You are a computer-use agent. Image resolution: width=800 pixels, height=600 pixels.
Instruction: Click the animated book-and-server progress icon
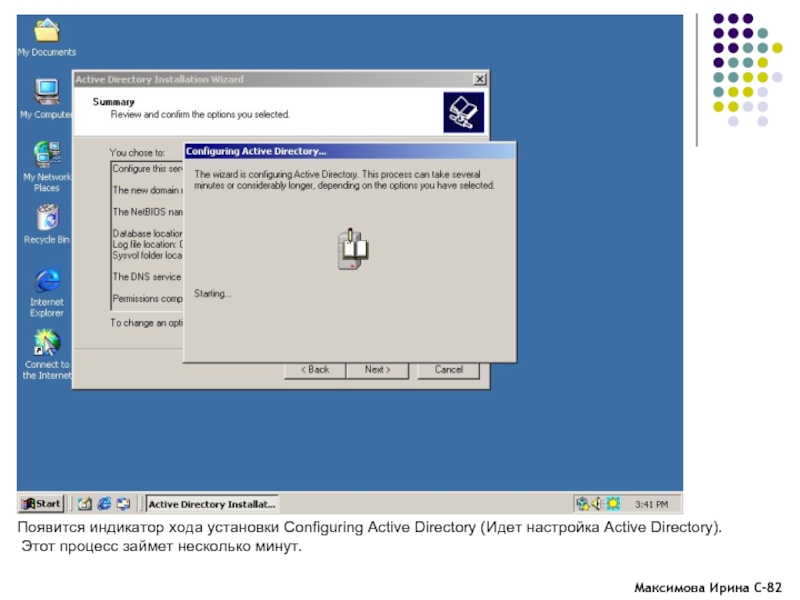click(x=353, y=249)
